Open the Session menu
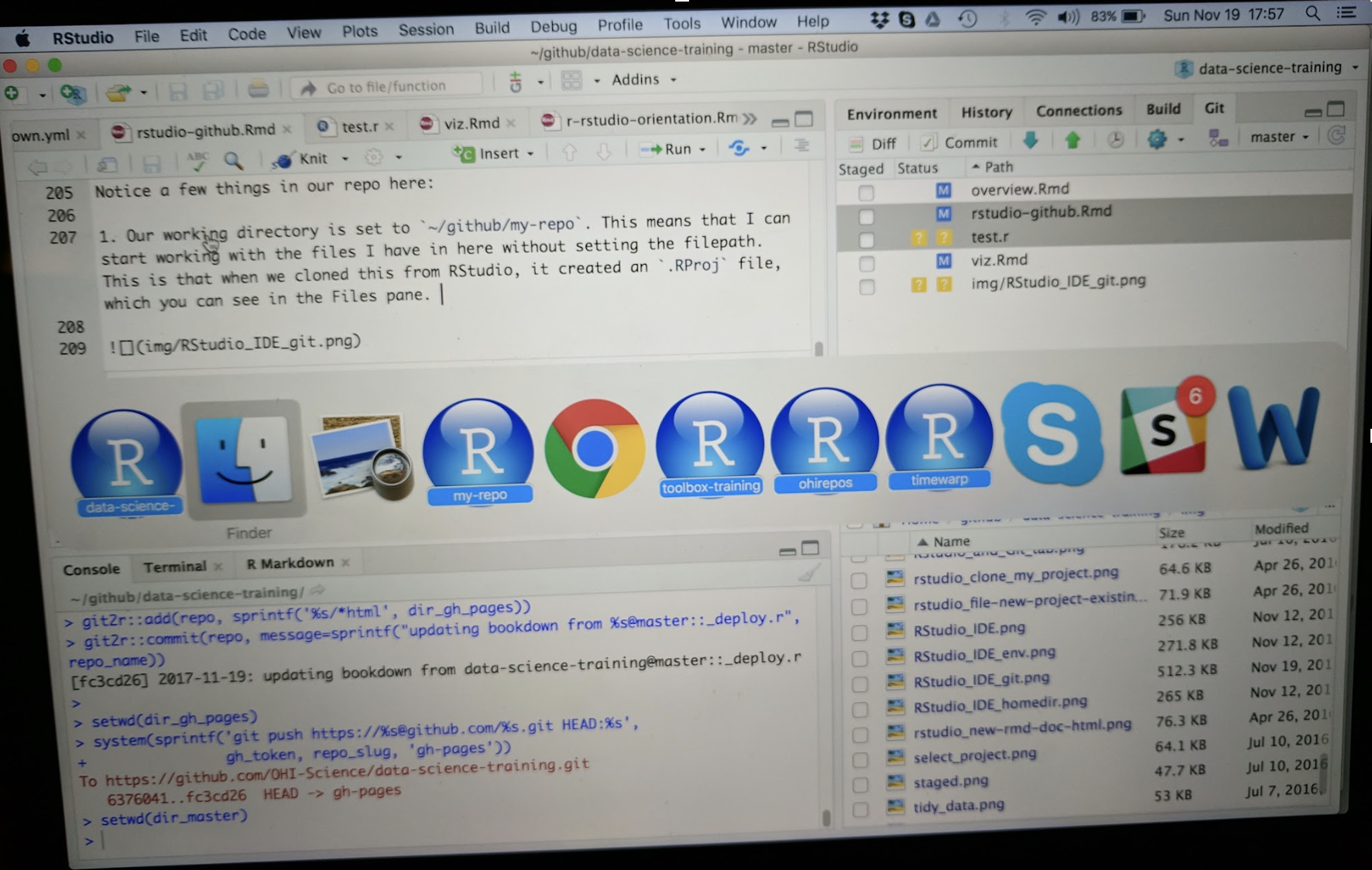This screenshot has height=870, width=1372. coord(426,29)
